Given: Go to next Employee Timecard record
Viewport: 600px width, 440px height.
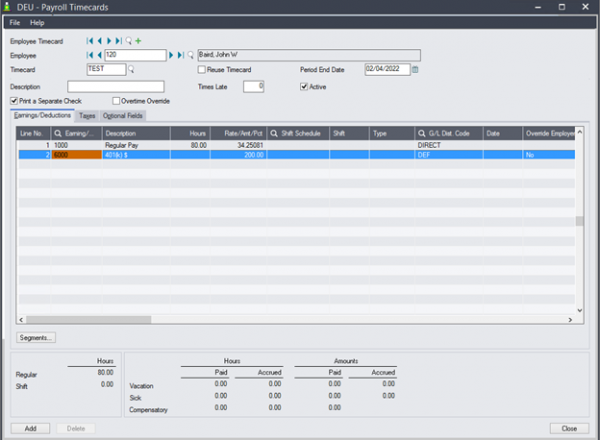Looking at the screenshot, I should (x=109, y=41).
